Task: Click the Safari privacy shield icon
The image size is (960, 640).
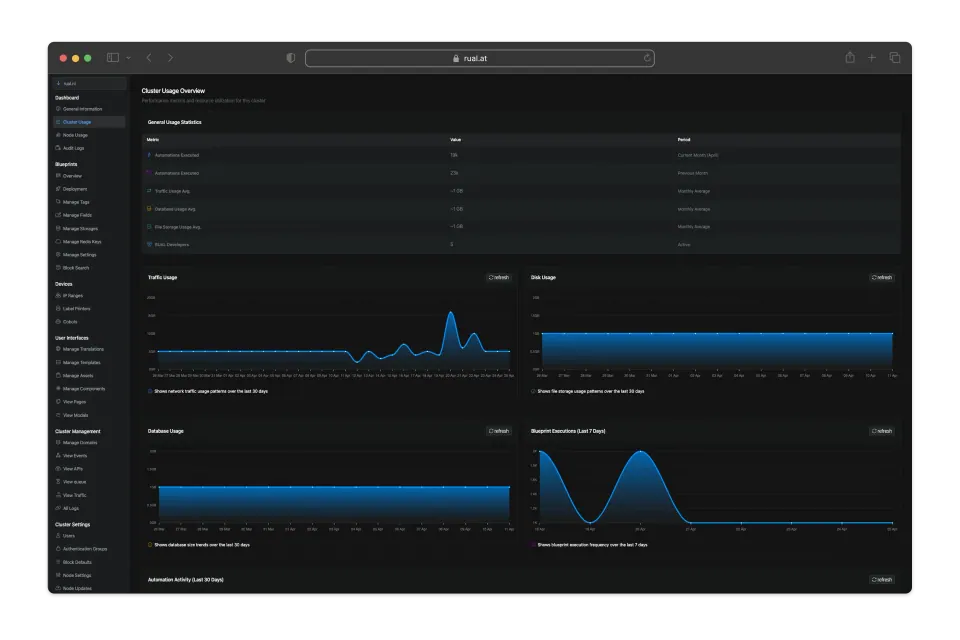Action: click(291, 58)
